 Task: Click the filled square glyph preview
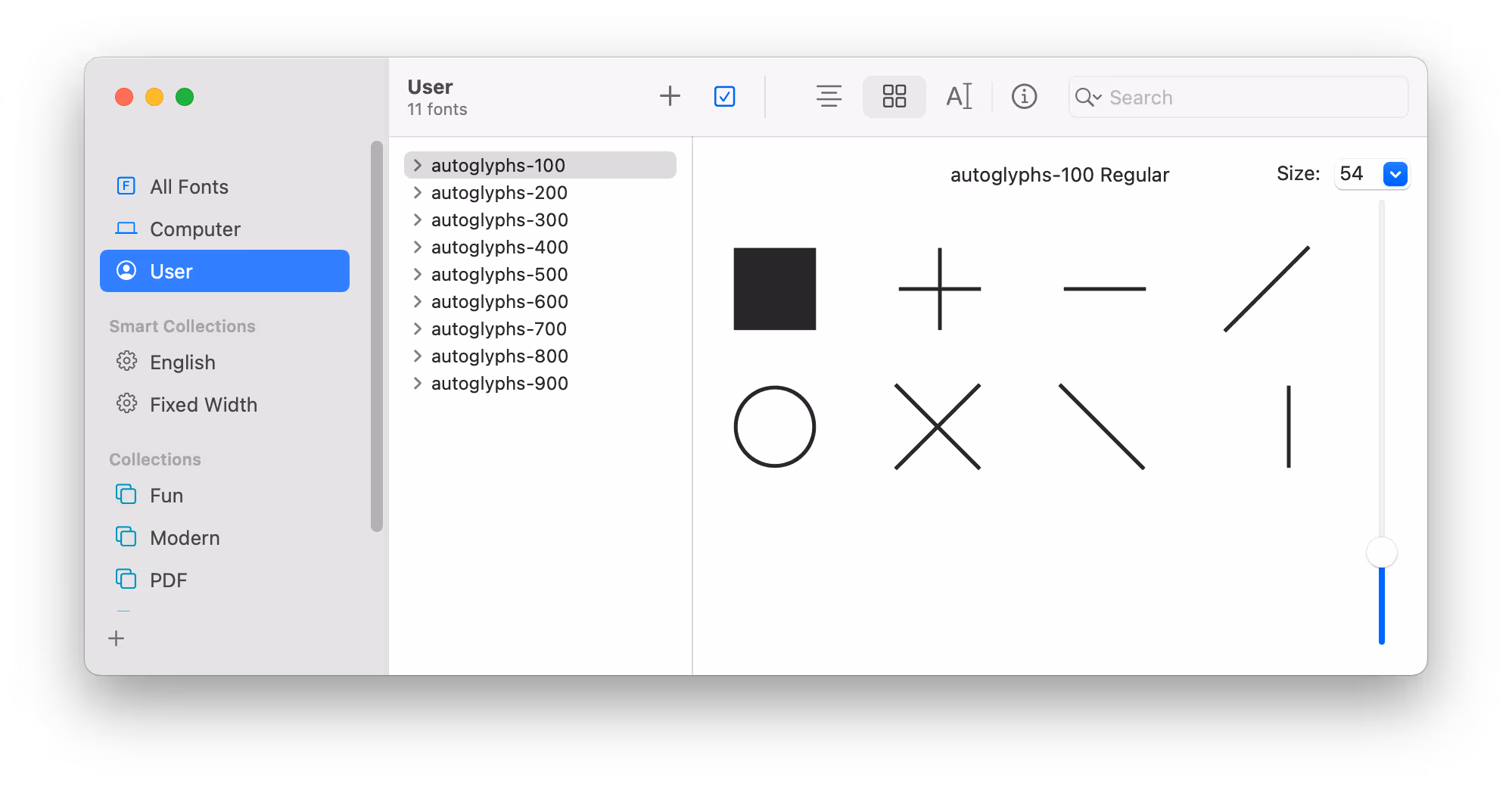pyautogui.click(x=774, y=288)
